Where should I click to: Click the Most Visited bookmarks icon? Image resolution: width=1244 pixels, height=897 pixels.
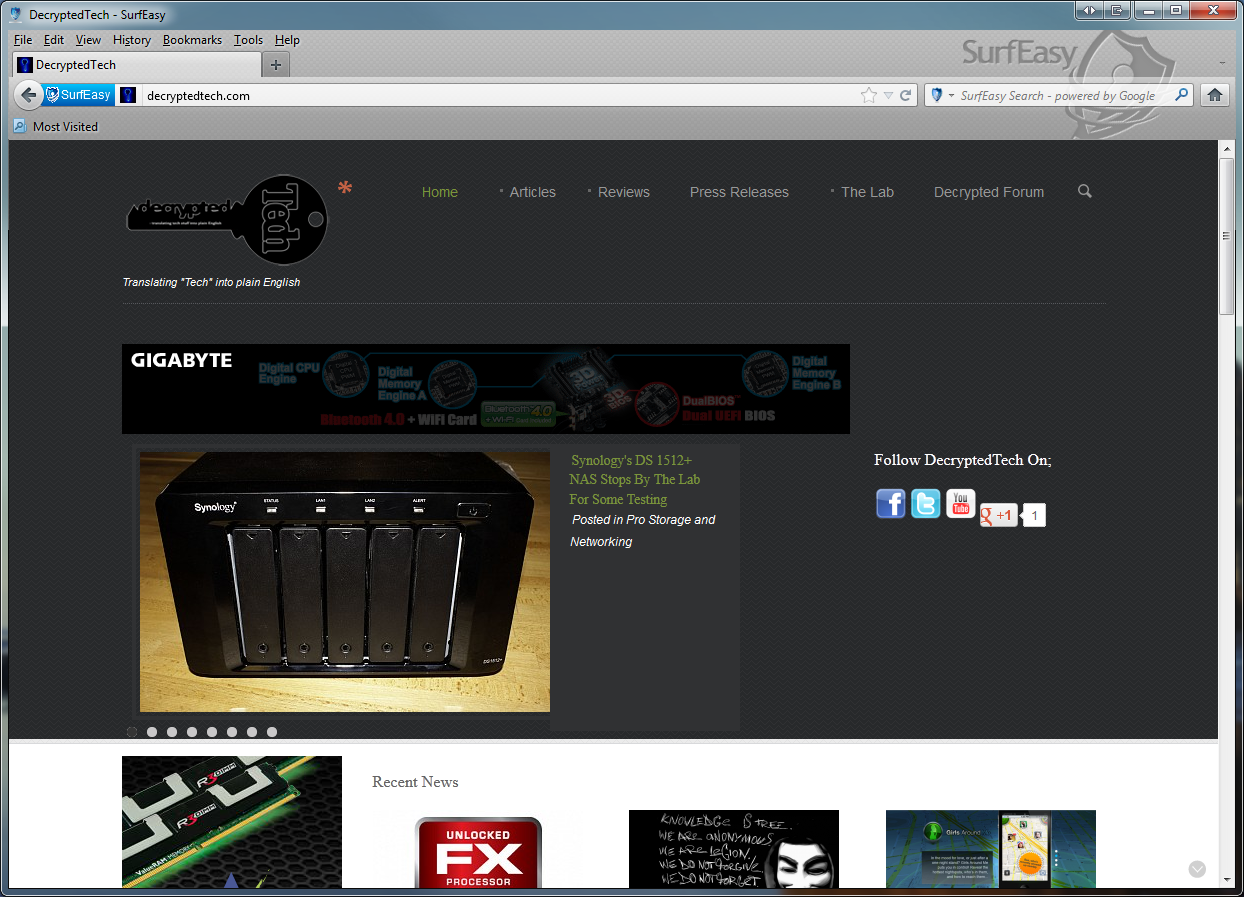[x=20, y=126]
